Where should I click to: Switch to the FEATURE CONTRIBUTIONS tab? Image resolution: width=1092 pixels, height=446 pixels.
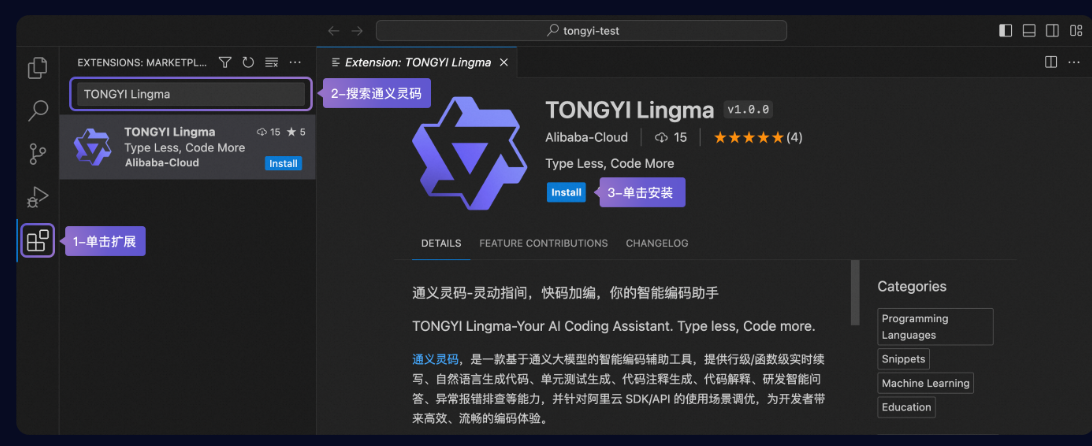pyautogui.click(x=543, y=243)
